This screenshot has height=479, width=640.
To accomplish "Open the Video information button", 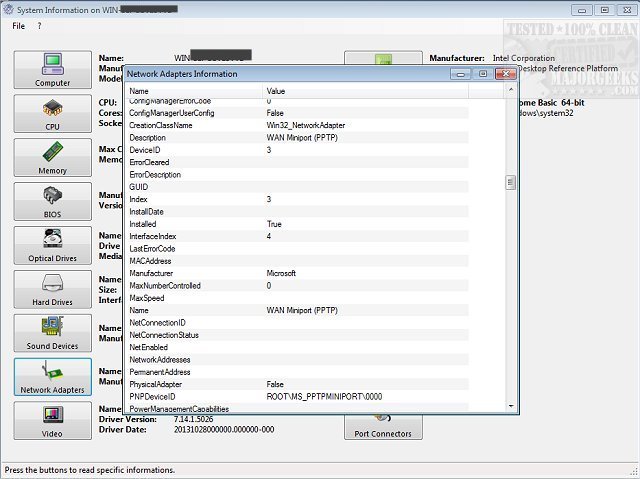I will [x=53, y=421].
